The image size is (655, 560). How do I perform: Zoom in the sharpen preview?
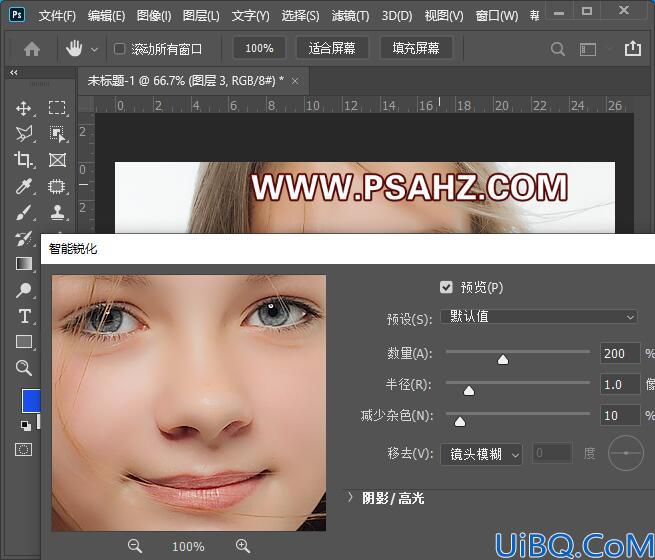tap(243, 546)
